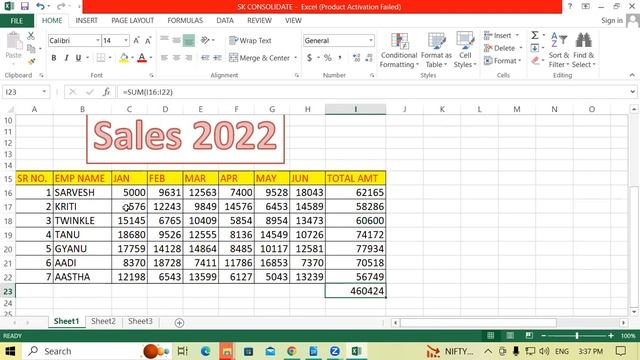
Task: Increase font size with the large A icon
Action: [137, 40]
